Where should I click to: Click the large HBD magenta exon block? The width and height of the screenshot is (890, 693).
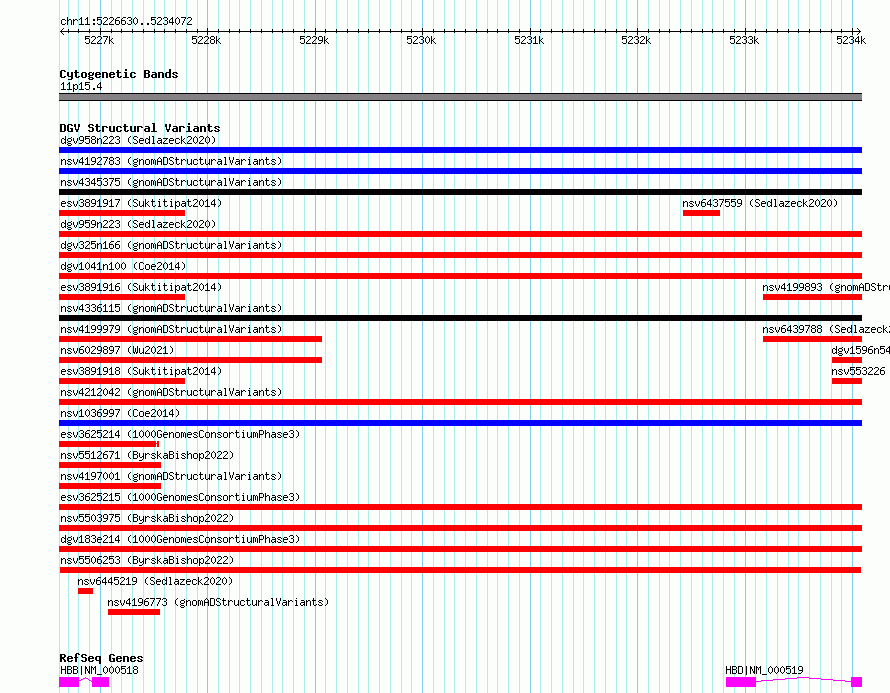741,682
